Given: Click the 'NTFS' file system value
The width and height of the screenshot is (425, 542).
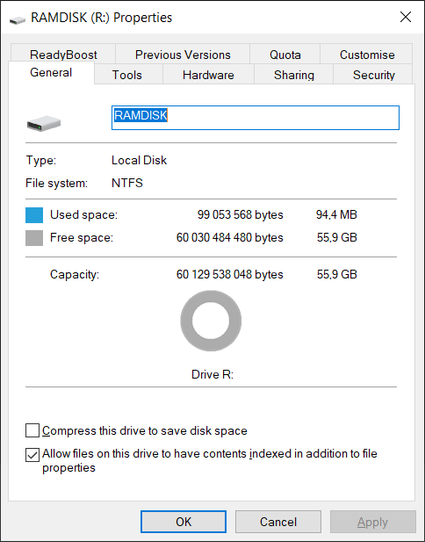Looking at the screenshot, I should (127, 183).
